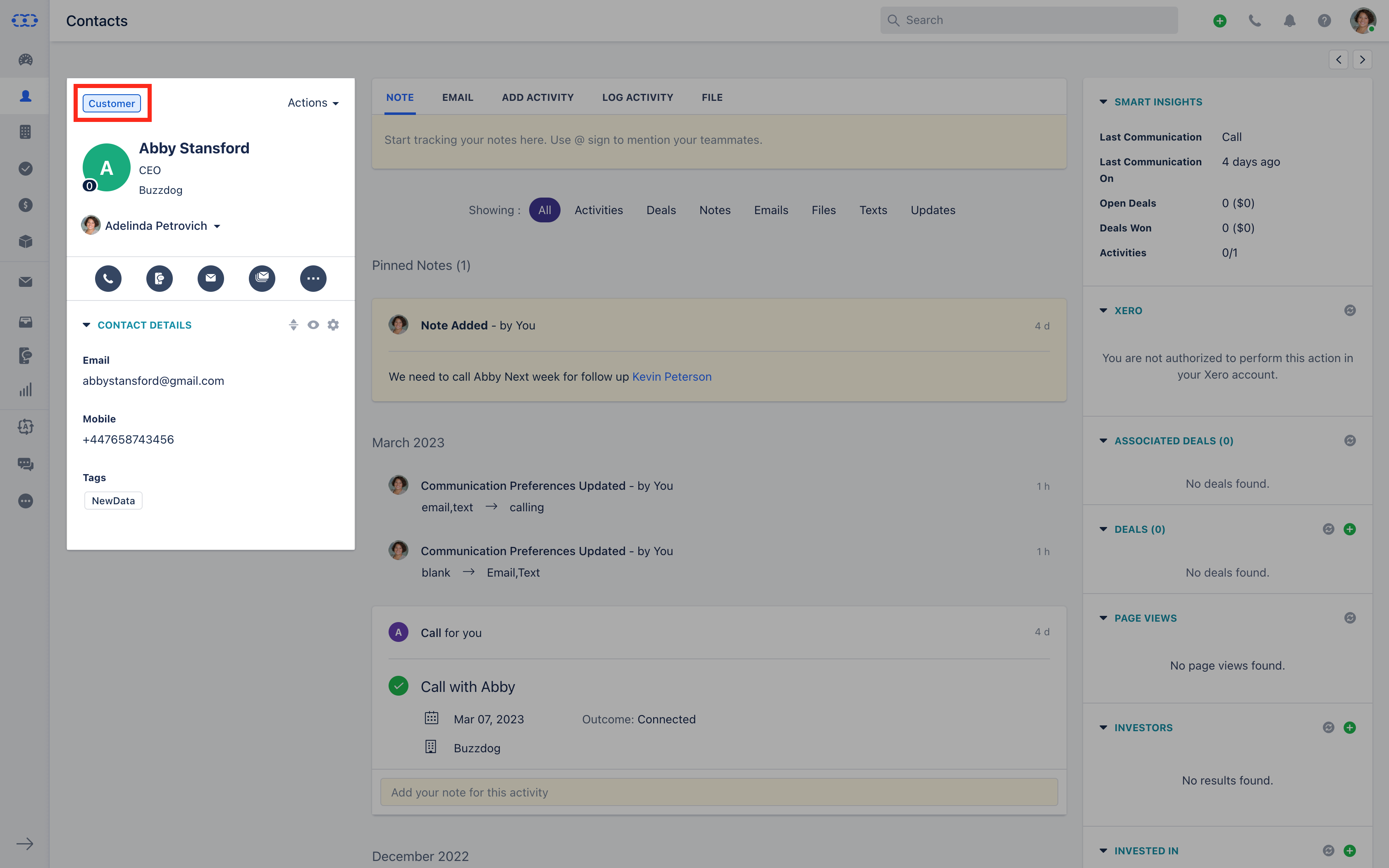1389x868 pixels.
Task: Add an investor with the Investors plus icon
Action: click(x=1350, y=728)
